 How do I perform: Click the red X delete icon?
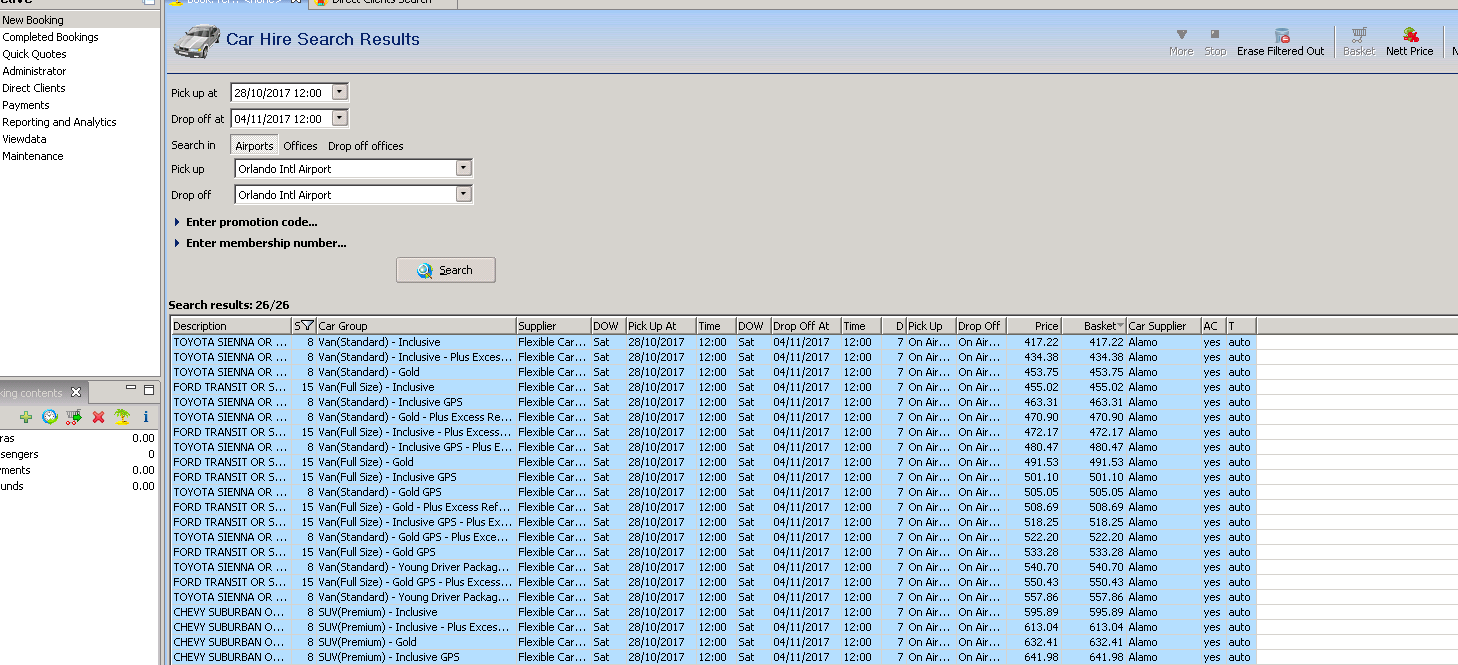coord(98,417)
